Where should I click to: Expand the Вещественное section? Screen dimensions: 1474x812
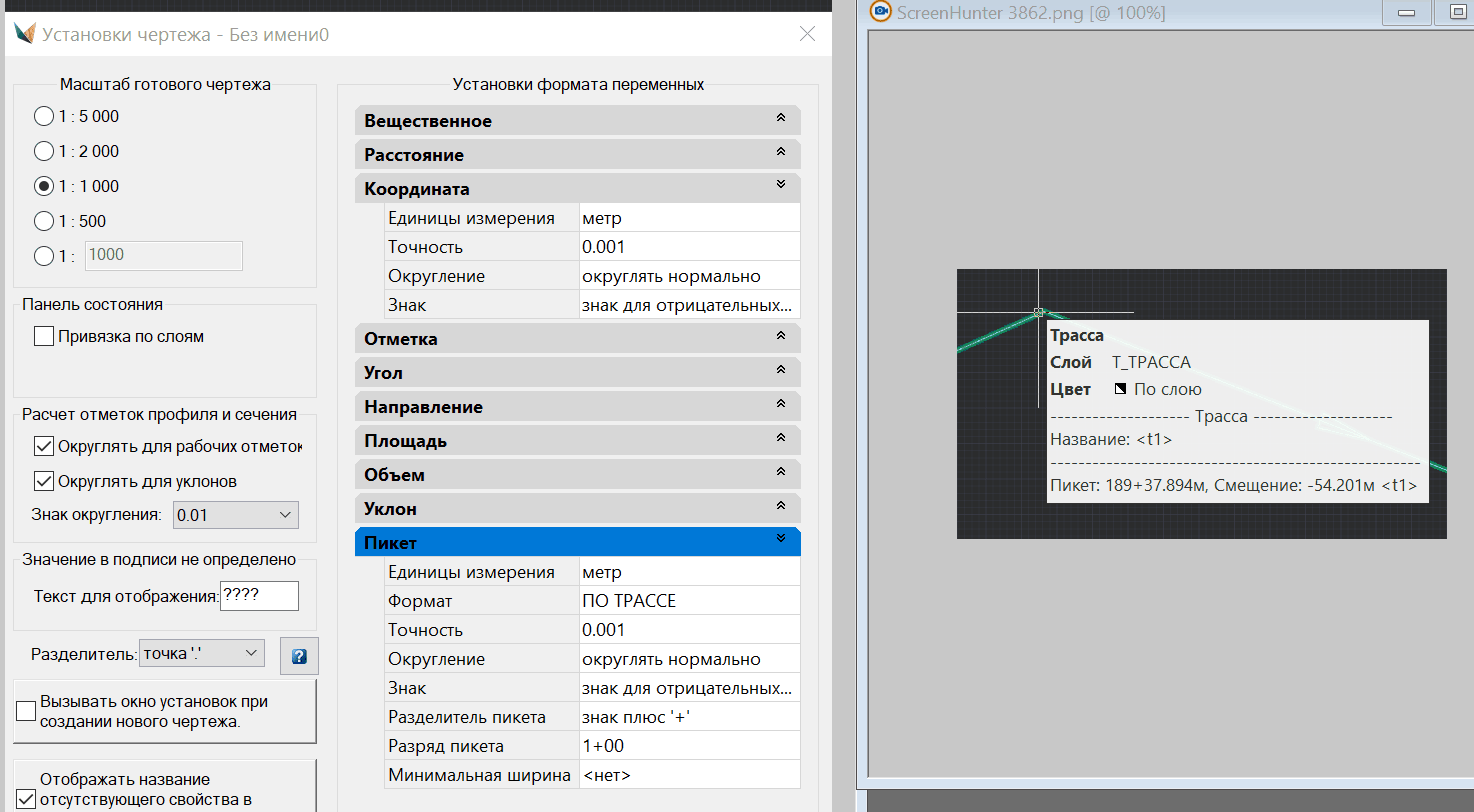(781, 120)
